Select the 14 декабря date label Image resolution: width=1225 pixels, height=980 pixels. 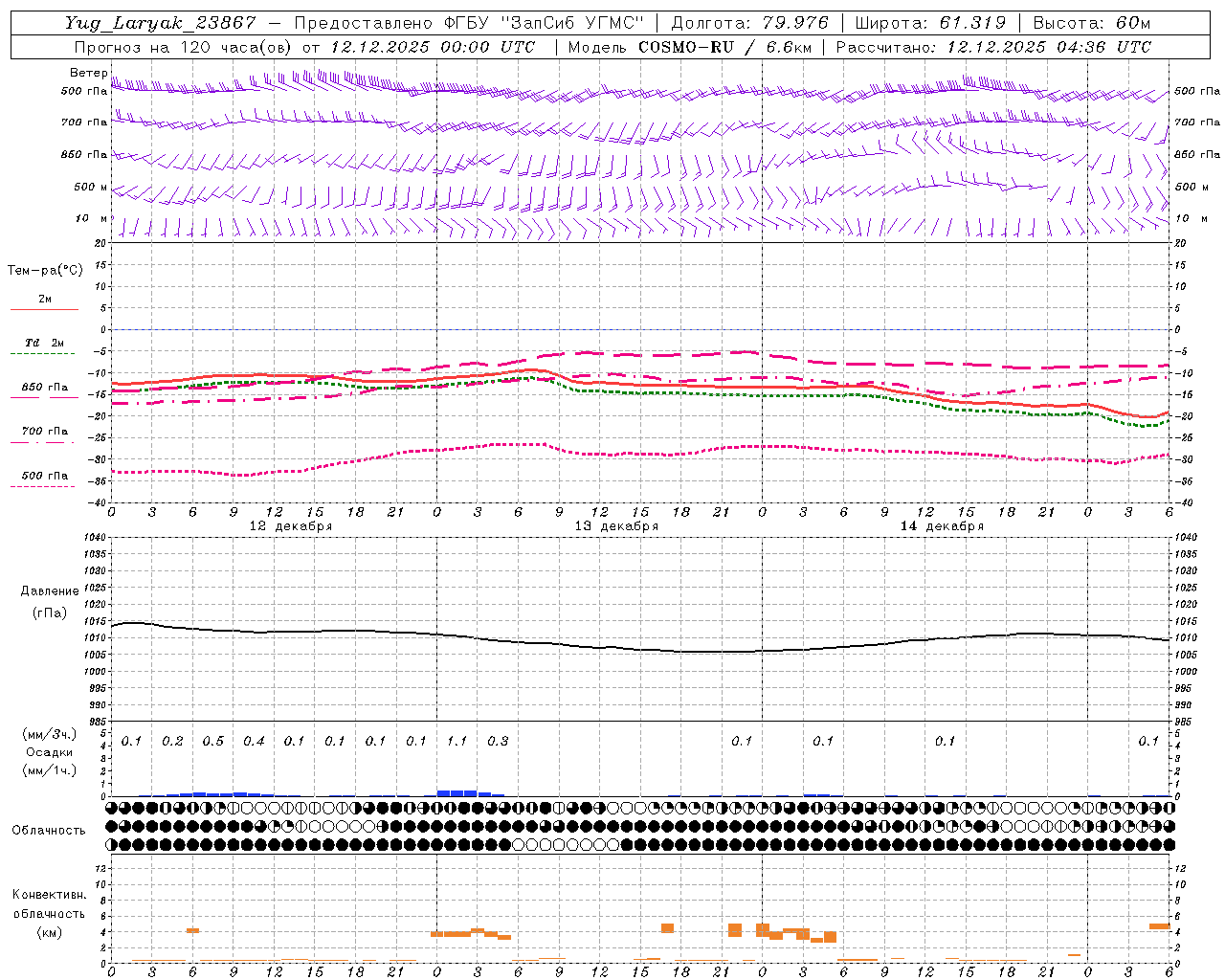(942, 526)
